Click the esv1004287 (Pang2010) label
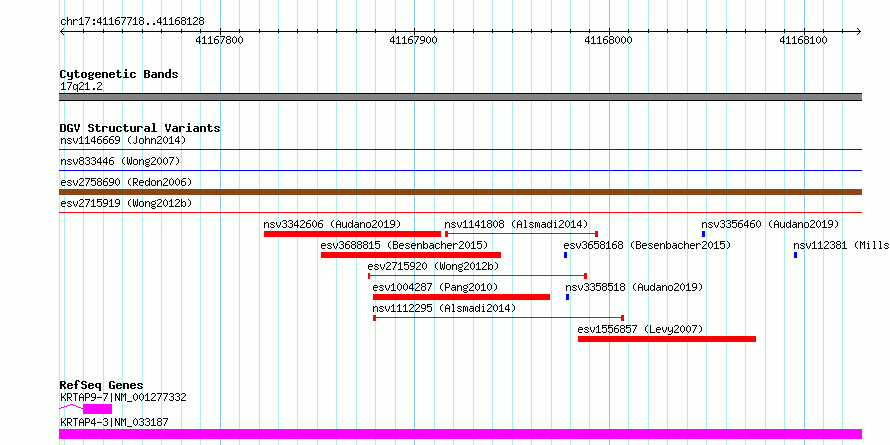This screenshot has height=445, width=890. [x=435, y=287]
